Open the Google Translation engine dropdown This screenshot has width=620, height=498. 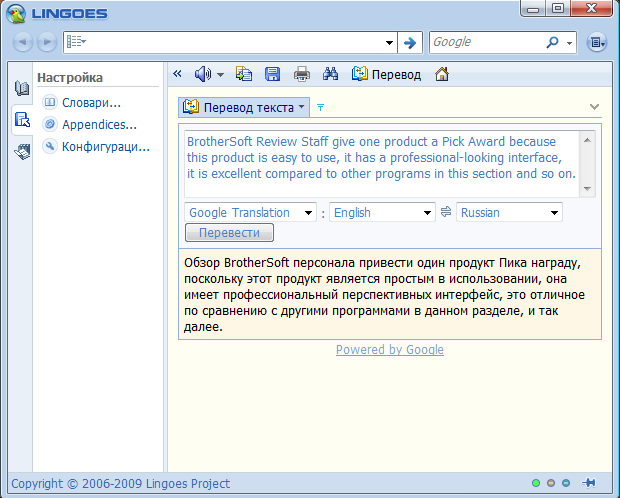250,213
